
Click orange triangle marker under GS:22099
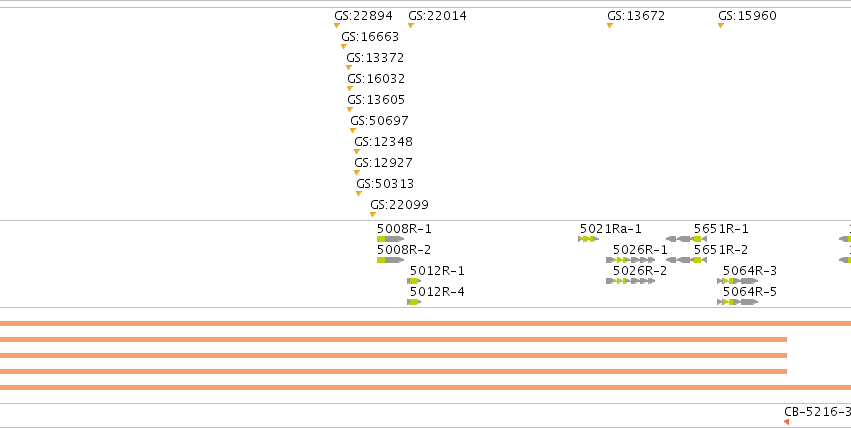click(x=373, y=214)
